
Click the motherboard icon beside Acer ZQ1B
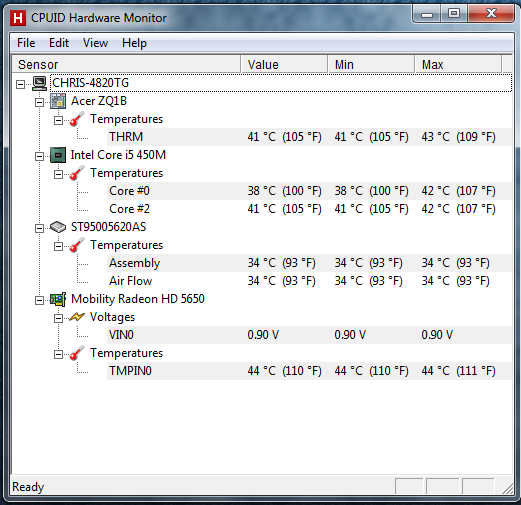click(x=58, y=101)
